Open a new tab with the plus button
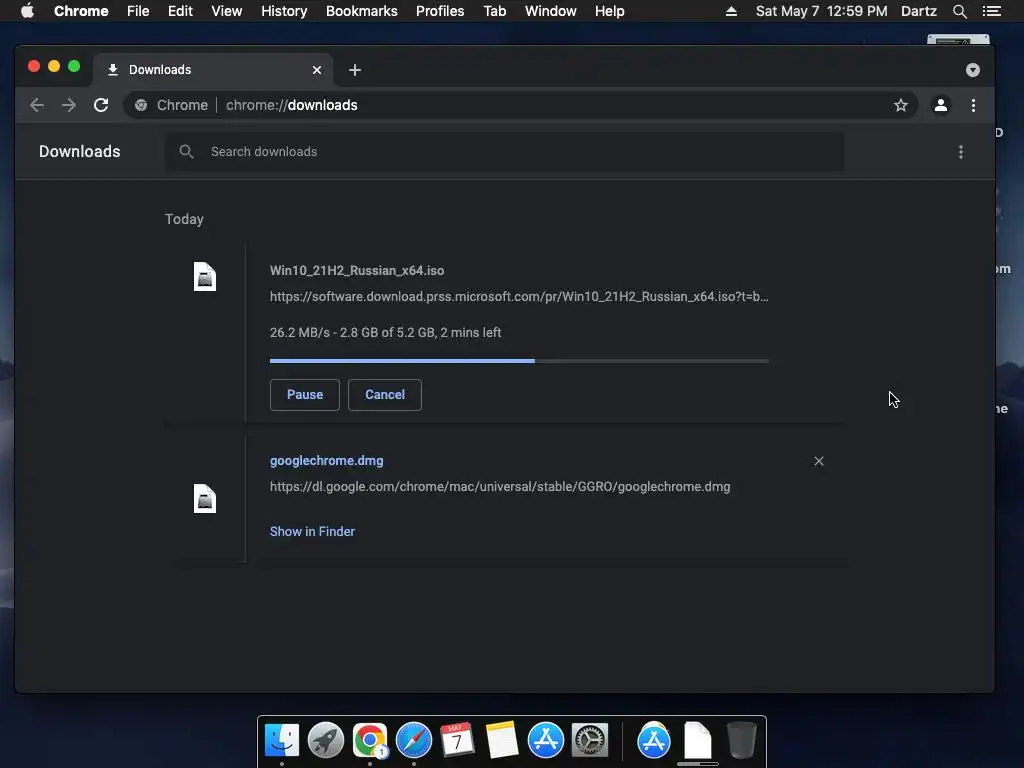 [355, 70]
